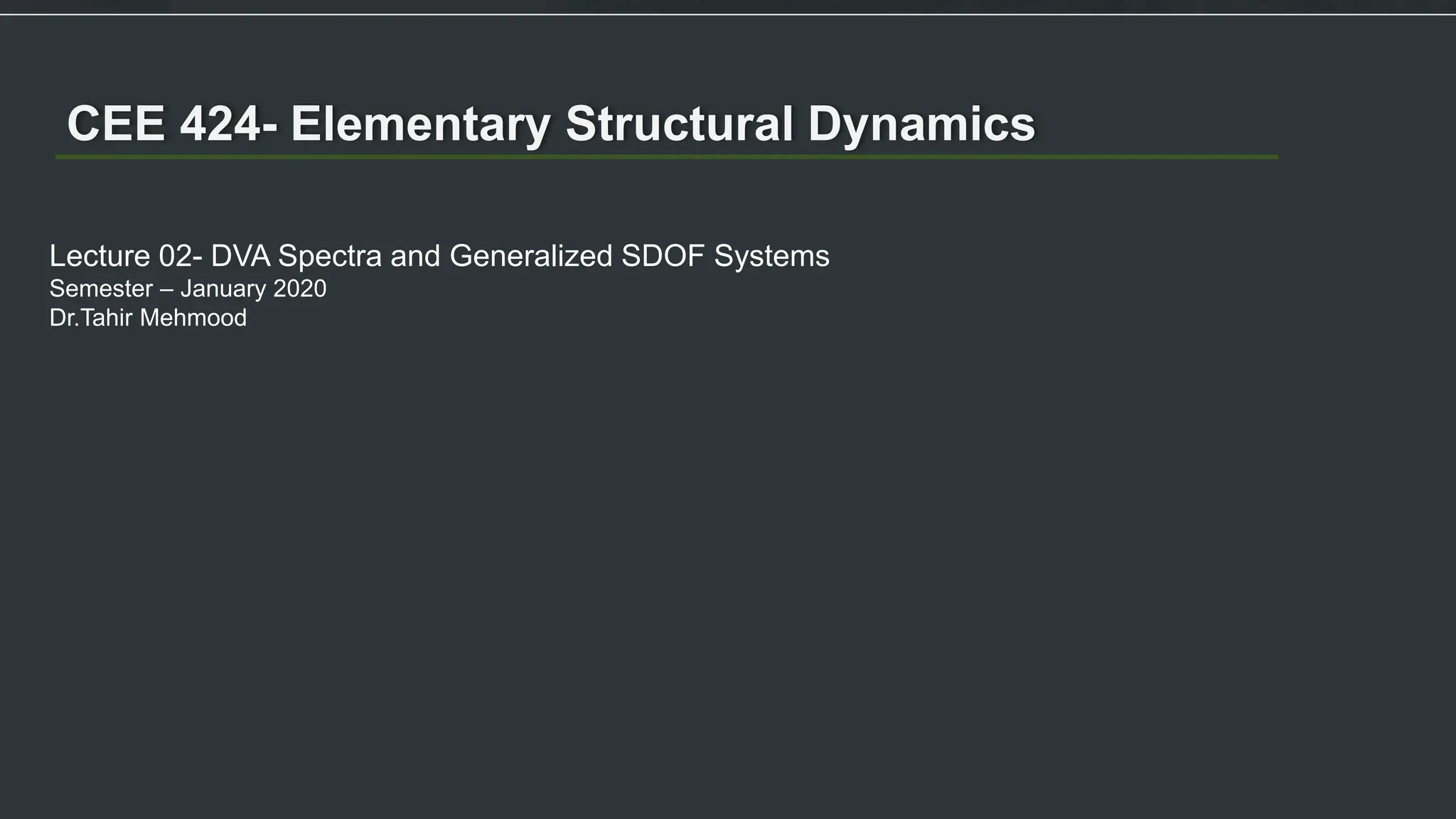The image size is (1456, 819).
Task: Click the slide title CEE 424- Elementary Structural Dynamics
Action: [551, 124]
